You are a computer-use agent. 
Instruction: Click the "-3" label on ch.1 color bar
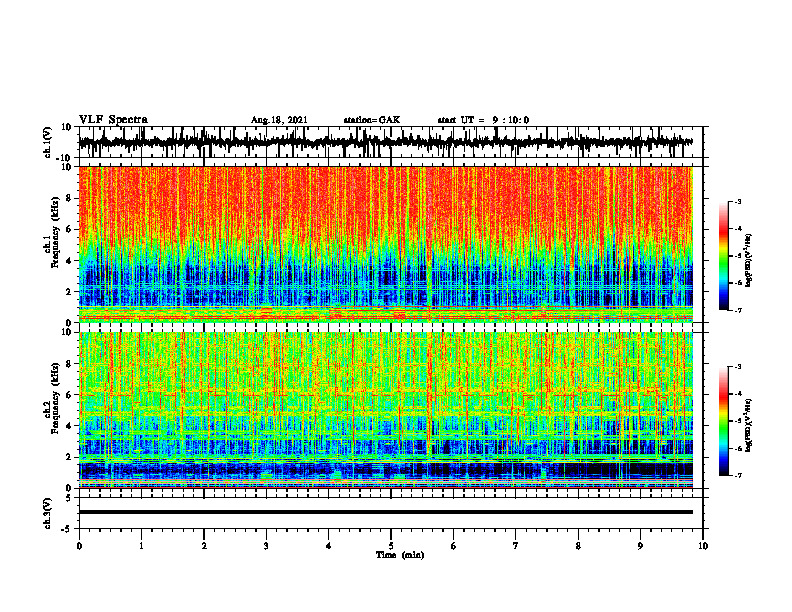738,201
